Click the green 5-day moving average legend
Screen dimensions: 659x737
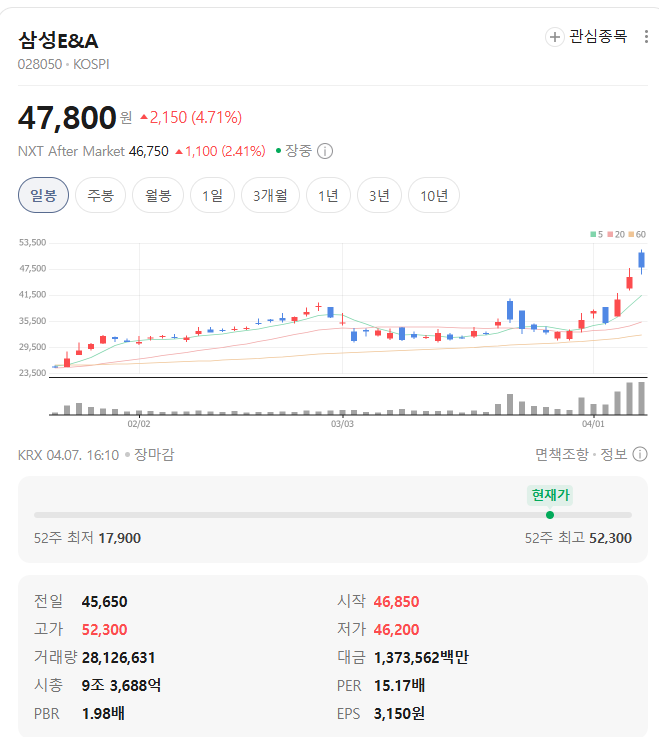(596, 234)
